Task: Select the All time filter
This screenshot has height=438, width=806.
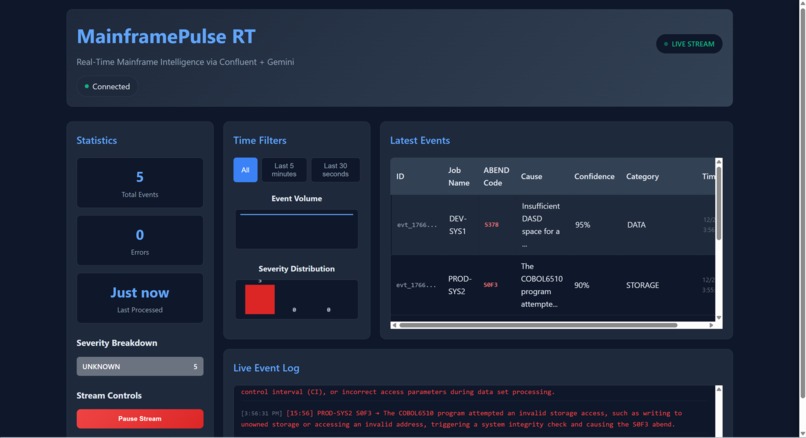Action: pos(245,170)
